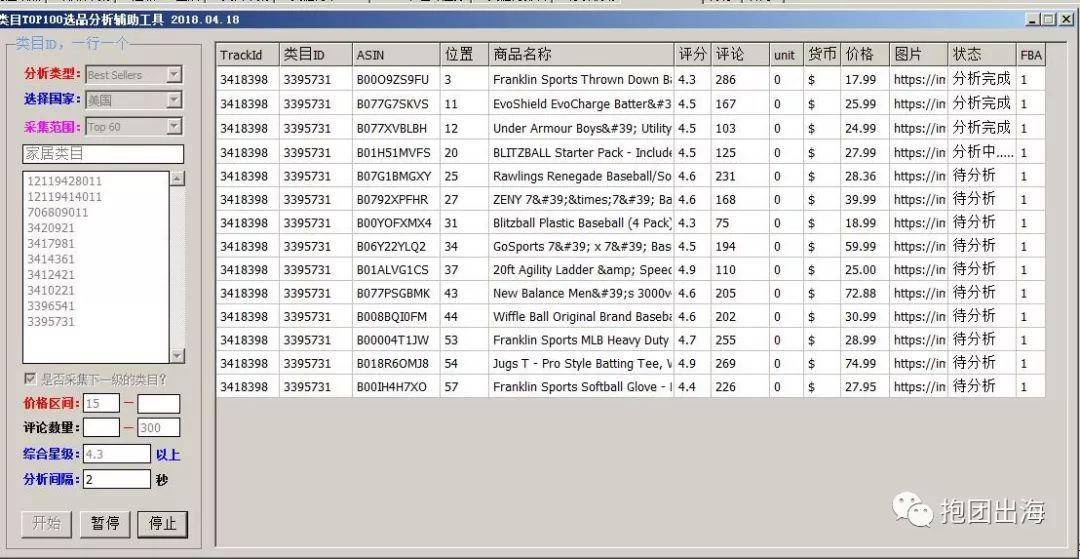Select category ID 3414361 in list
The width and height of the screenshot is (1080, 559).
51,260
